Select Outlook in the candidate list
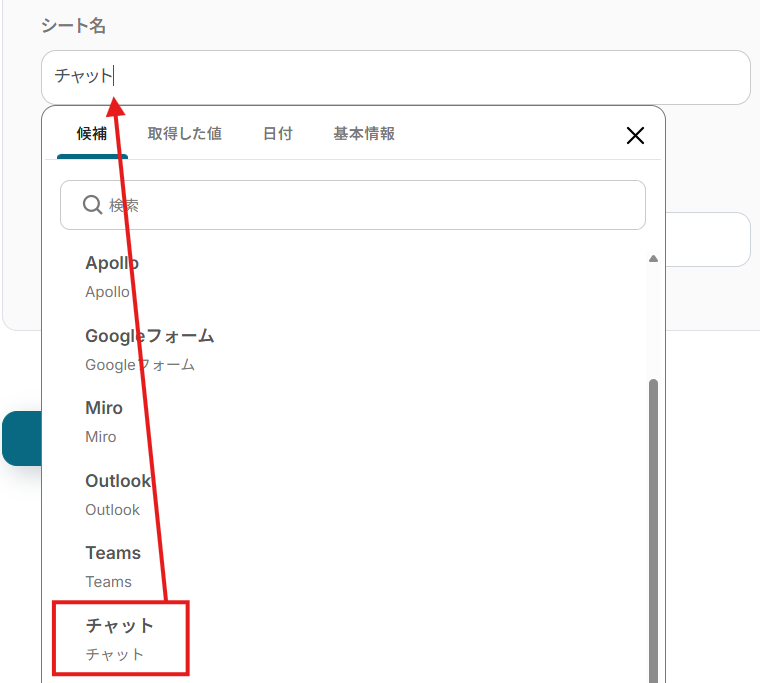760x683 pixels. point(117,494)
